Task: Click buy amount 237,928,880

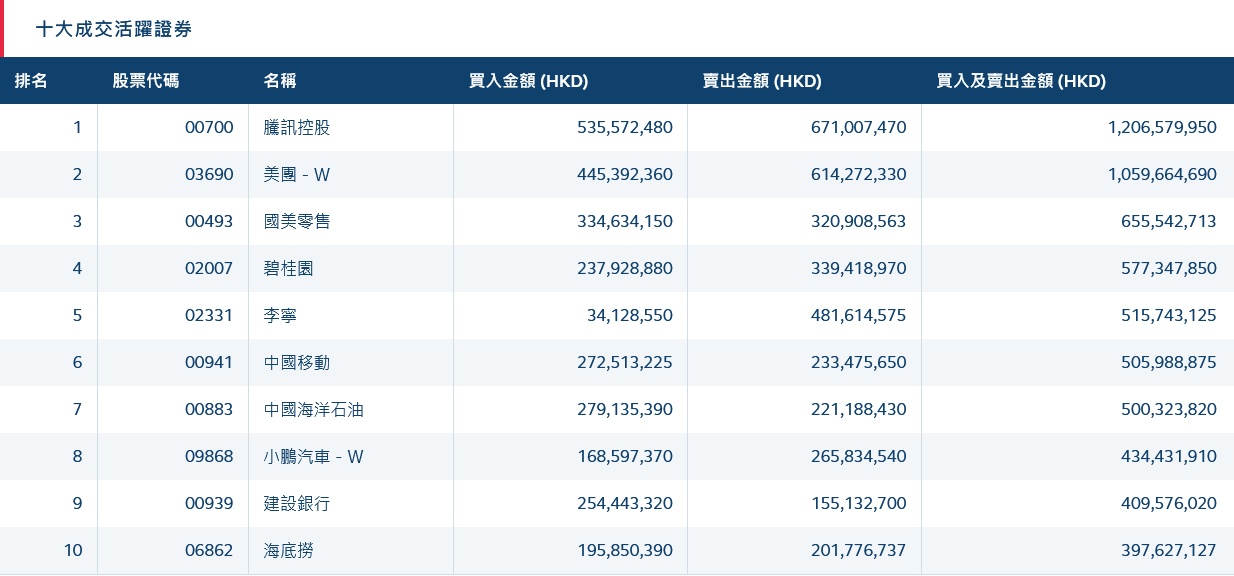Action: (x=625, y=268)
